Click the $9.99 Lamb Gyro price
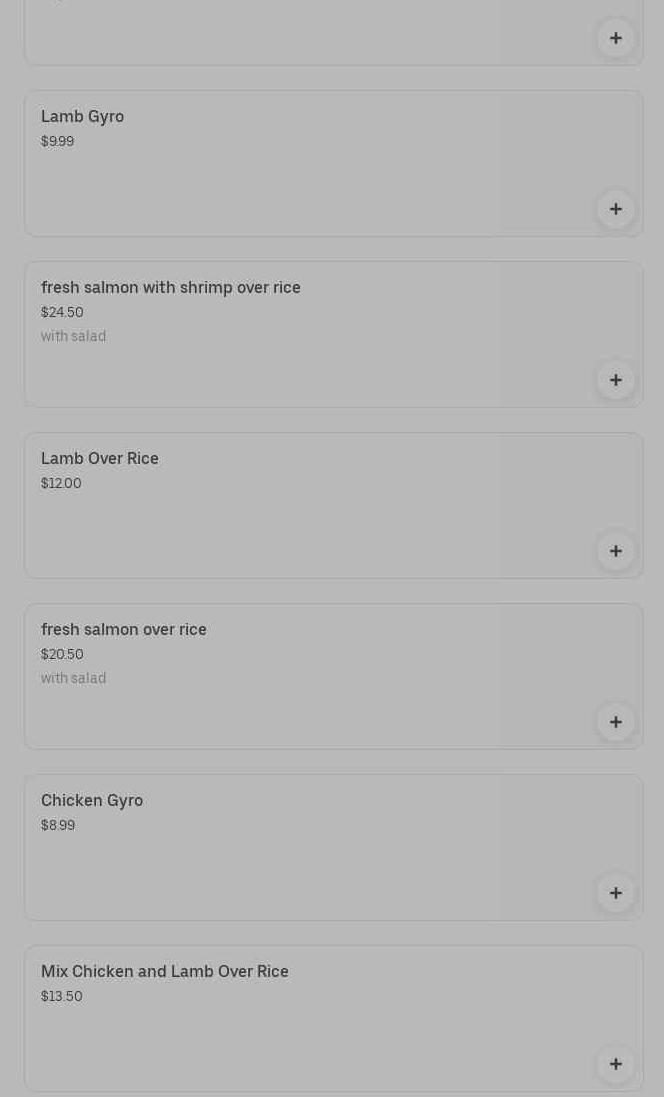The height and width of the screenshot is (1097, 664). pyautogui.click(x=58, y=142)
